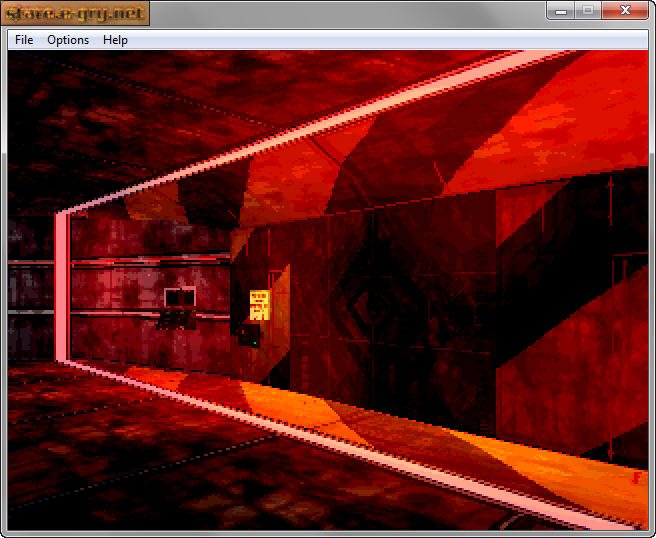
Task: Click the yellow sign on the wall
Action: coord(259,303)
